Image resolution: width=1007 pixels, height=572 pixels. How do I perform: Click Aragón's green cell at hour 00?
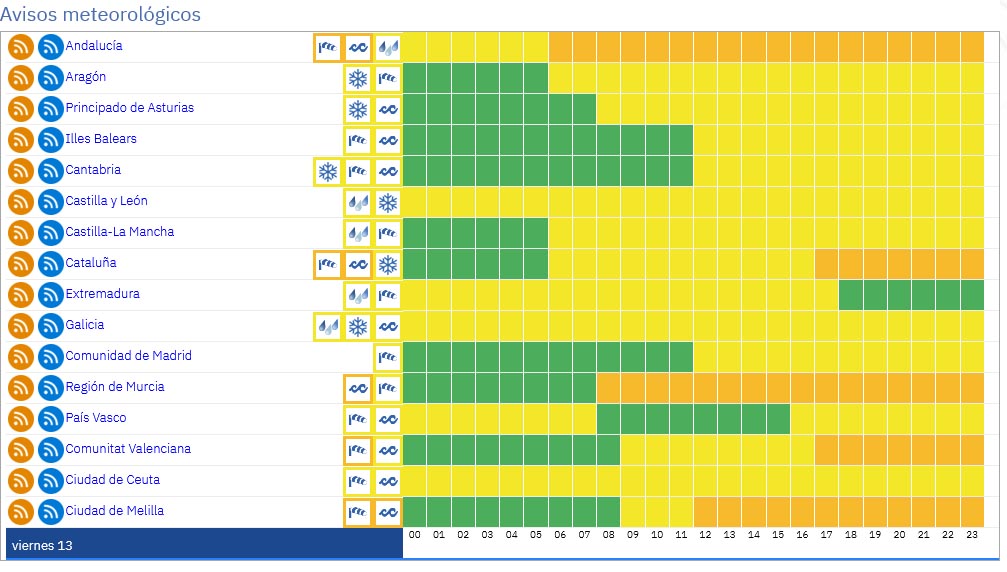(x=415, y=78)
